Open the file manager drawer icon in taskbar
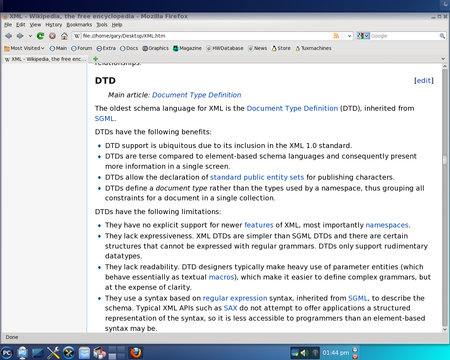Screen dimensions: 450x360 (x=84, y=353)
